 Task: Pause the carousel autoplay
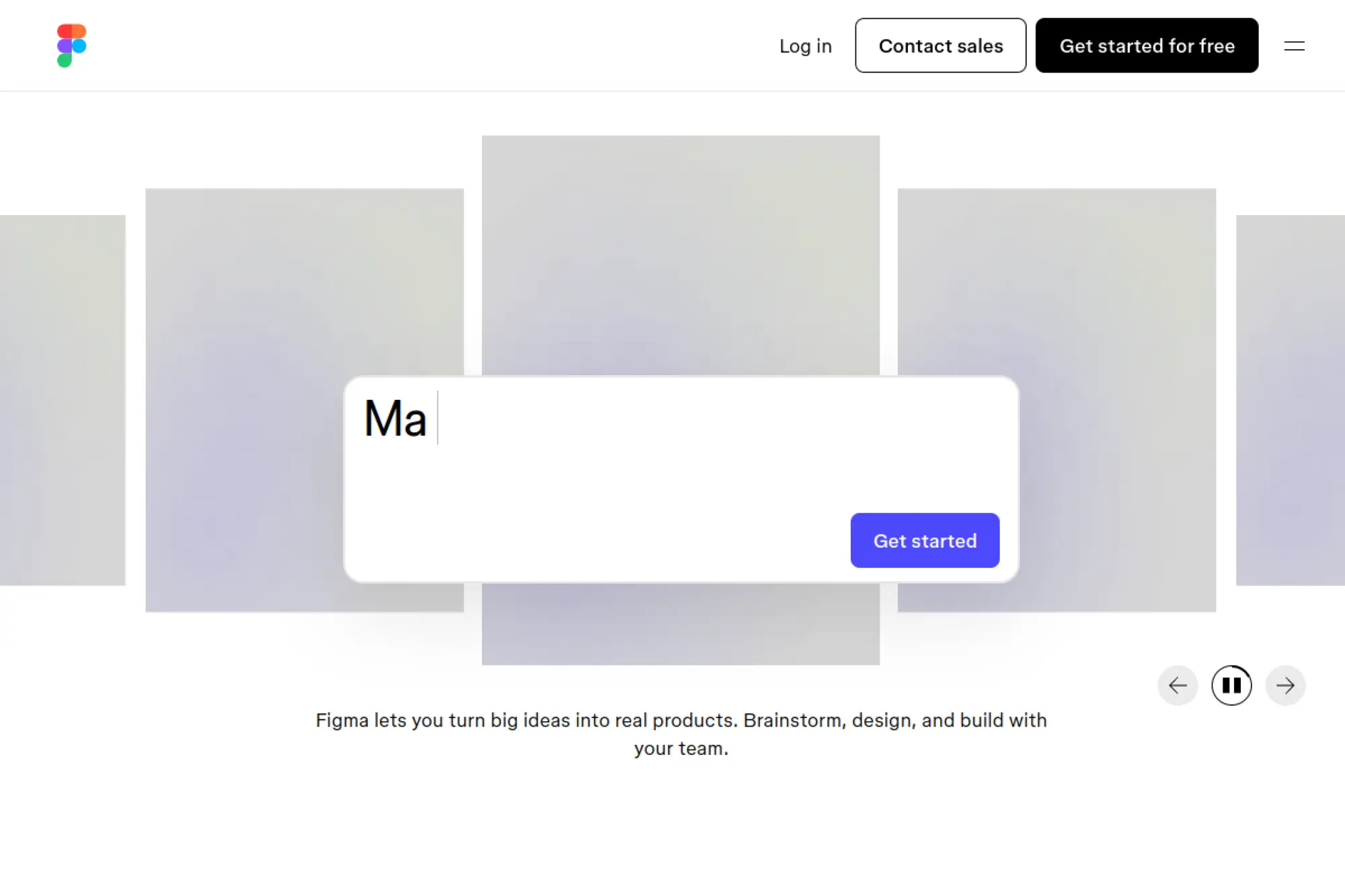(1231, 686)
